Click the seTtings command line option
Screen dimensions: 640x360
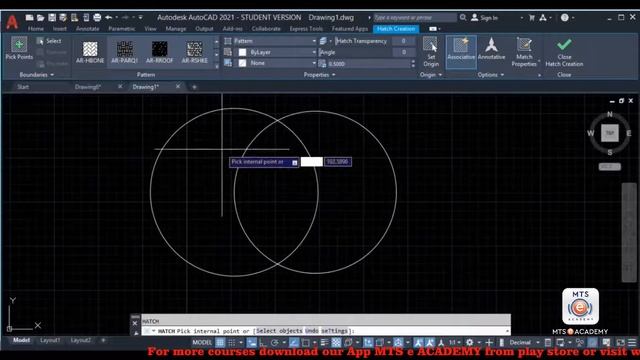334,331
